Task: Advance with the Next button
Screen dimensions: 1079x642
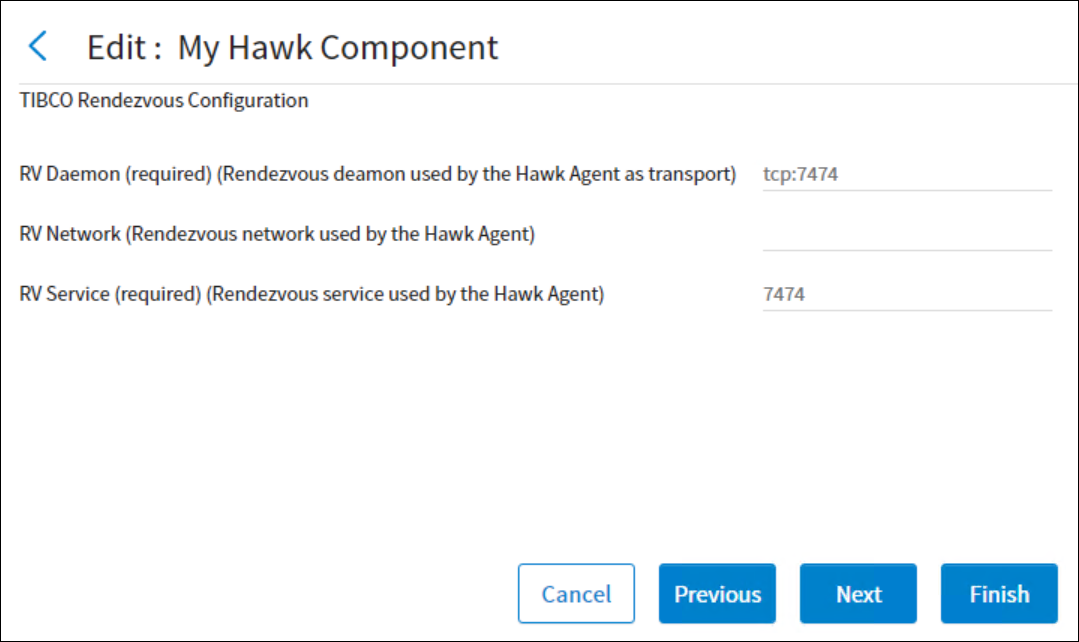Action: (858, 594)
